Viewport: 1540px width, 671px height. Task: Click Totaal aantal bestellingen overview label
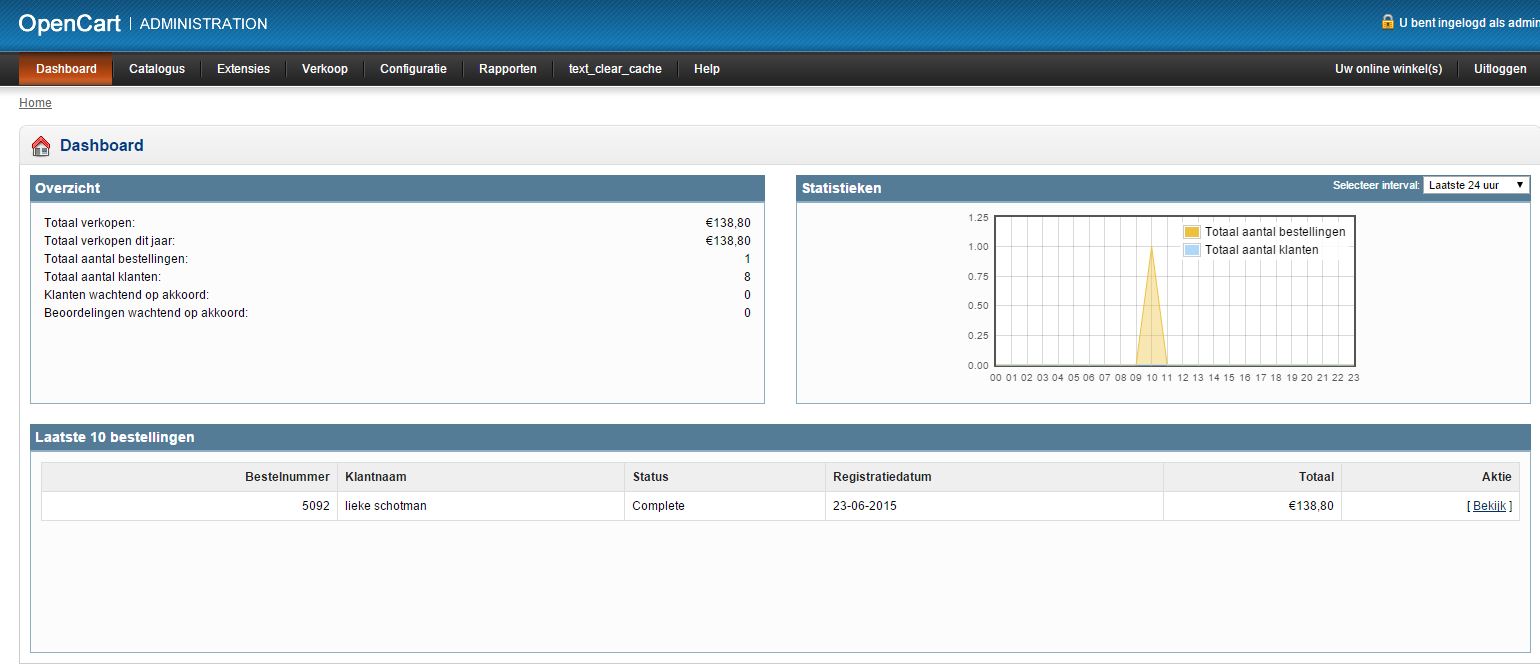tap(116, 259)
